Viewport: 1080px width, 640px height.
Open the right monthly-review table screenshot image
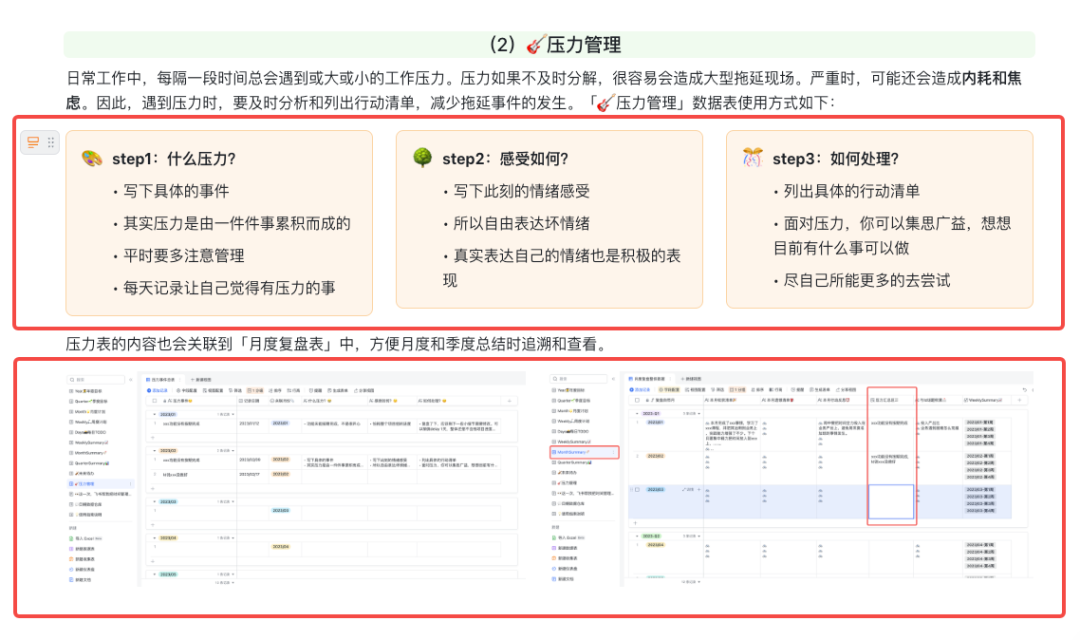pyautogui.click(x=791, y=480)
